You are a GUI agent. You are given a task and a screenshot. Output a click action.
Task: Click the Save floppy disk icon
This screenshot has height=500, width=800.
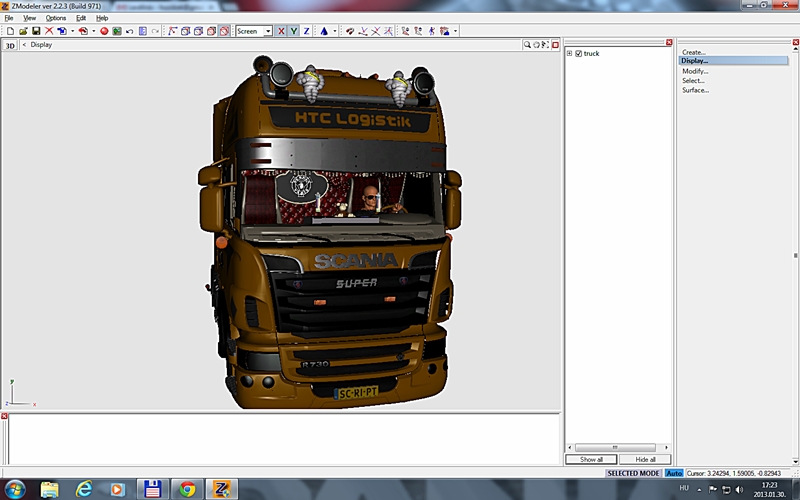[x=36, y=31]
